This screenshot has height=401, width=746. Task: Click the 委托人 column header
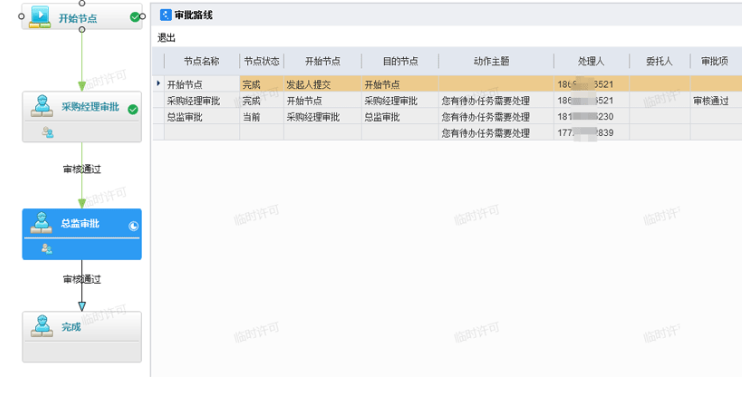[x=659, y=61]
